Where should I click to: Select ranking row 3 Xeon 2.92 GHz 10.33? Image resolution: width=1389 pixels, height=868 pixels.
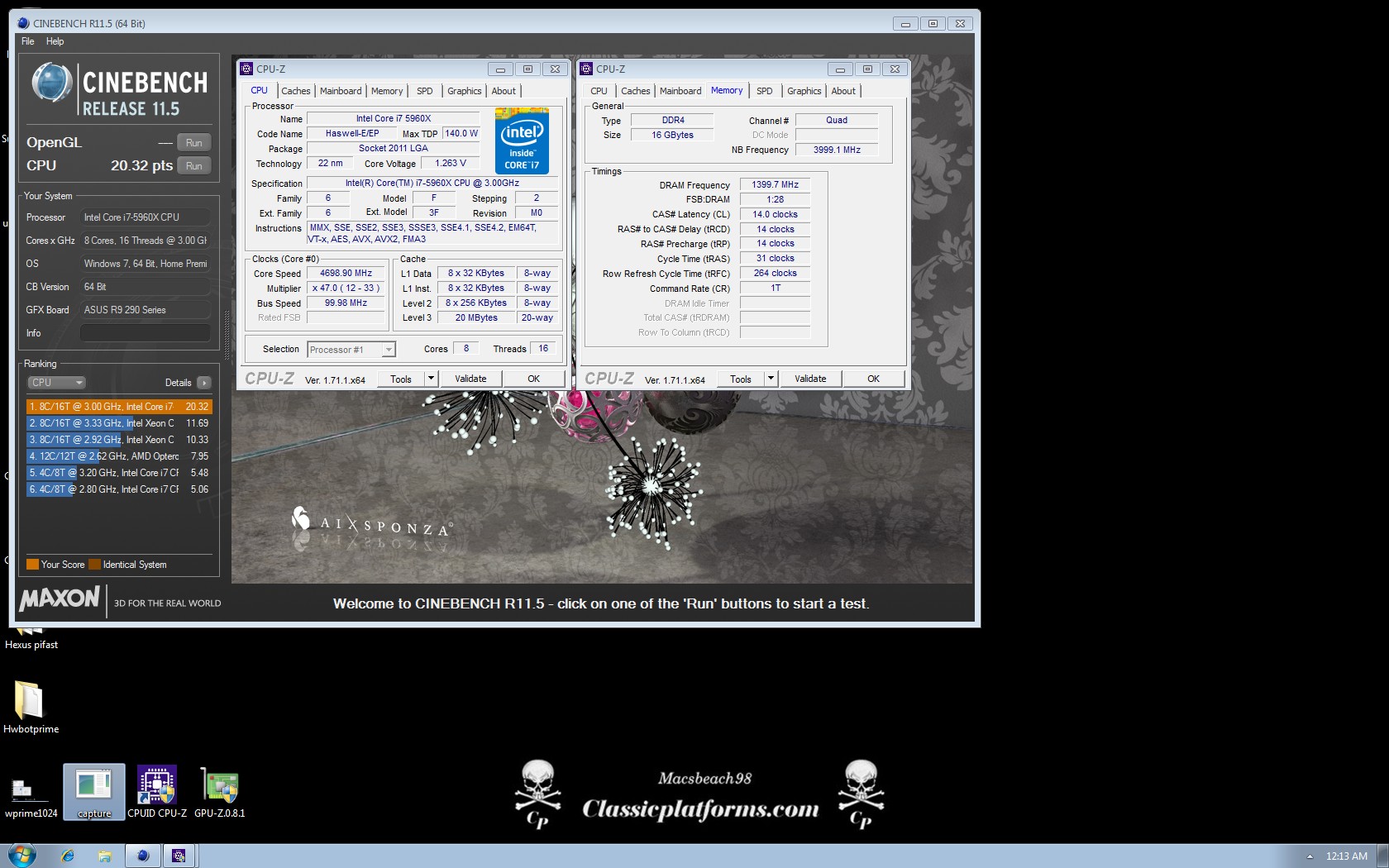pos(120,440)
